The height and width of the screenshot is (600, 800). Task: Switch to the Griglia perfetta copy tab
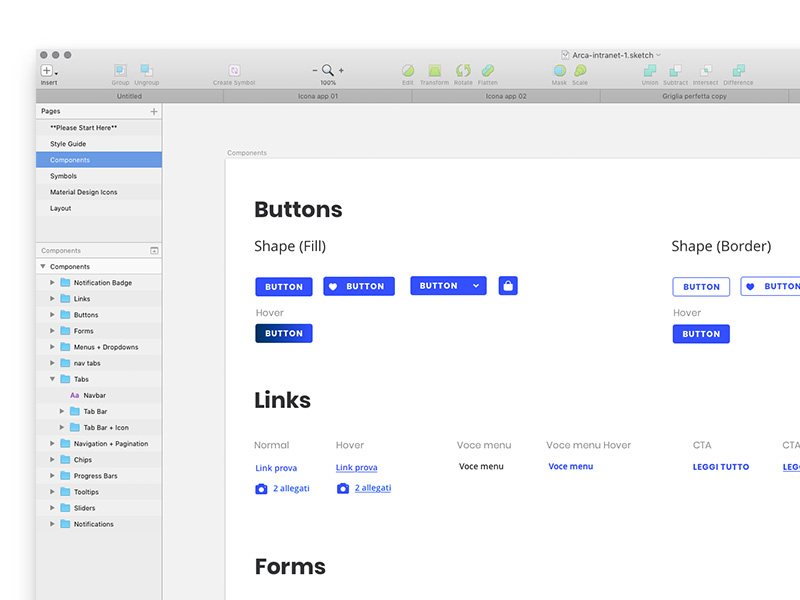pos(694,96)
